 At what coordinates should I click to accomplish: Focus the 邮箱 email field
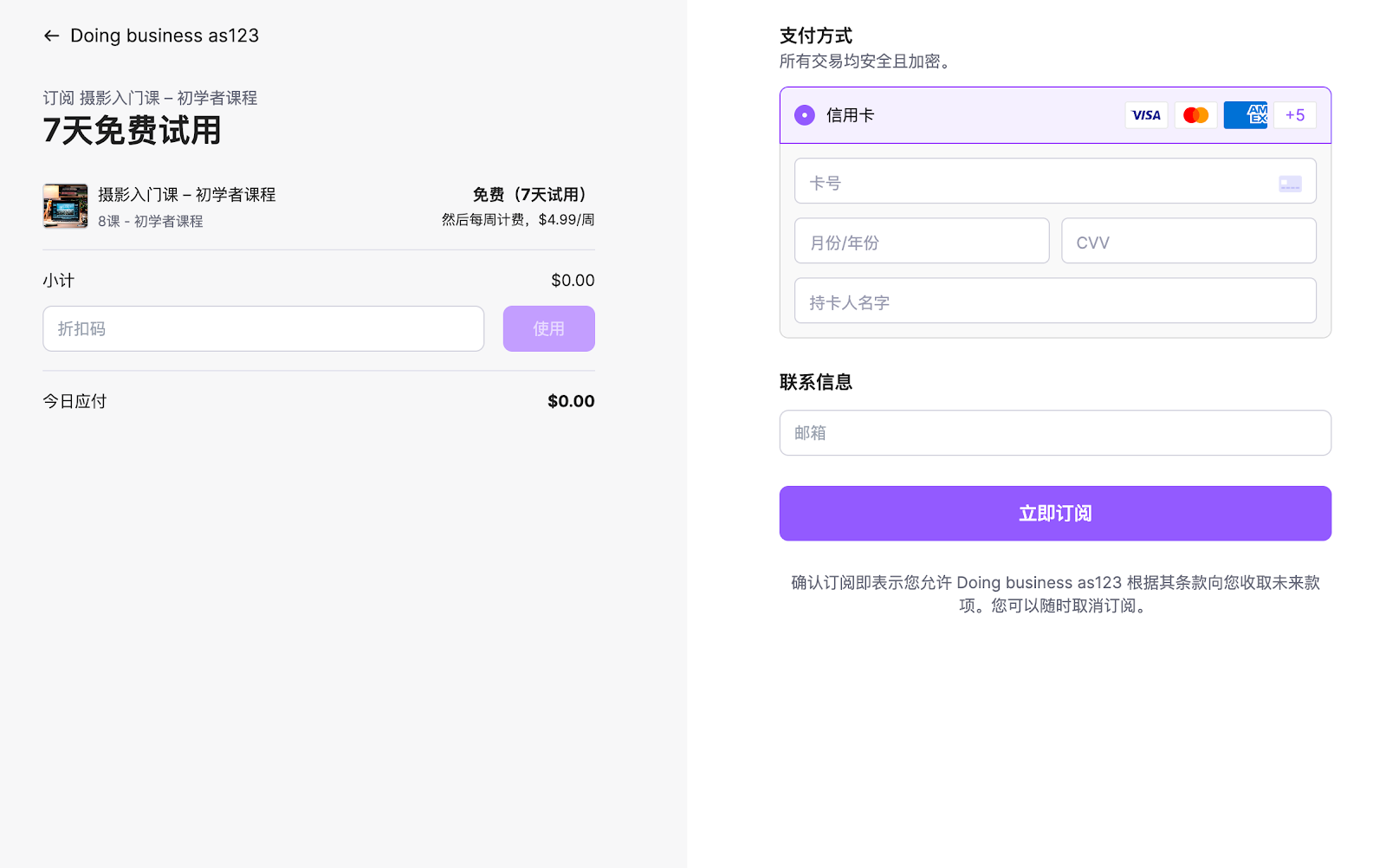1054,433
